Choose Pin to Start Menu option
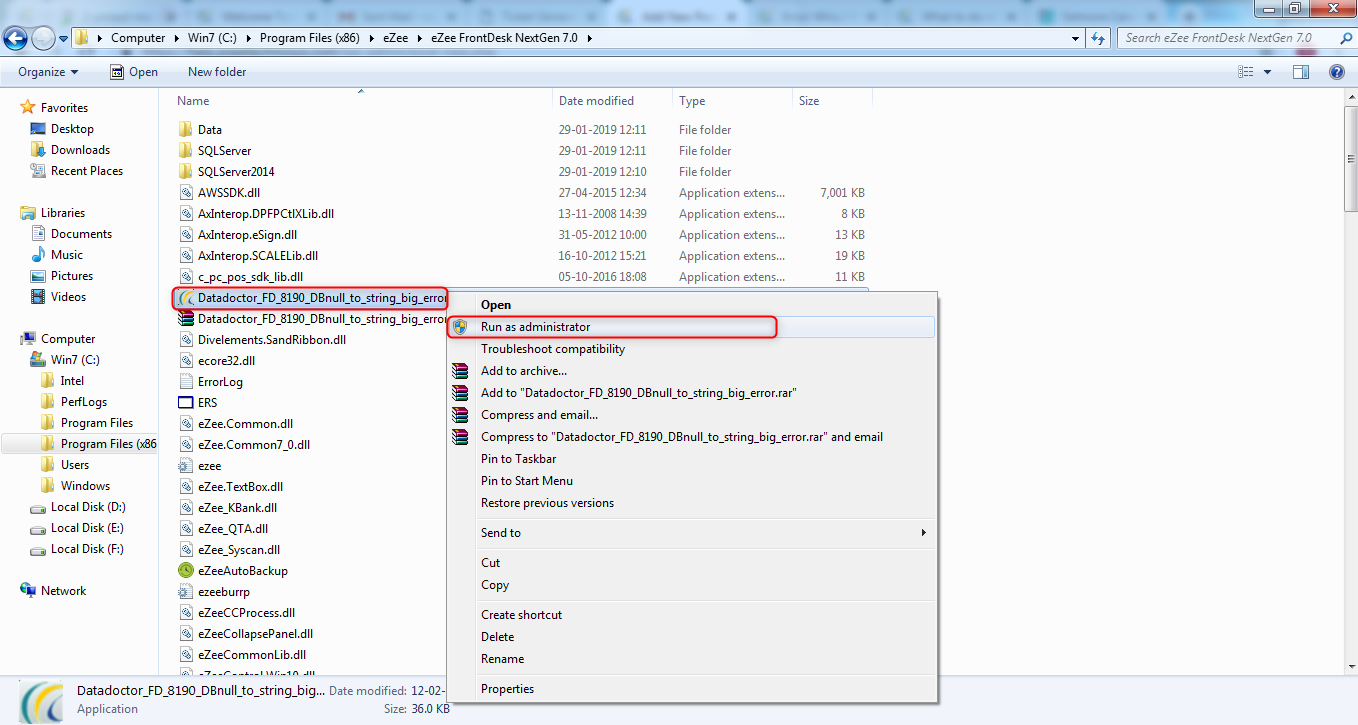The width and height of the screenshot is (1358, 725). 527,481
